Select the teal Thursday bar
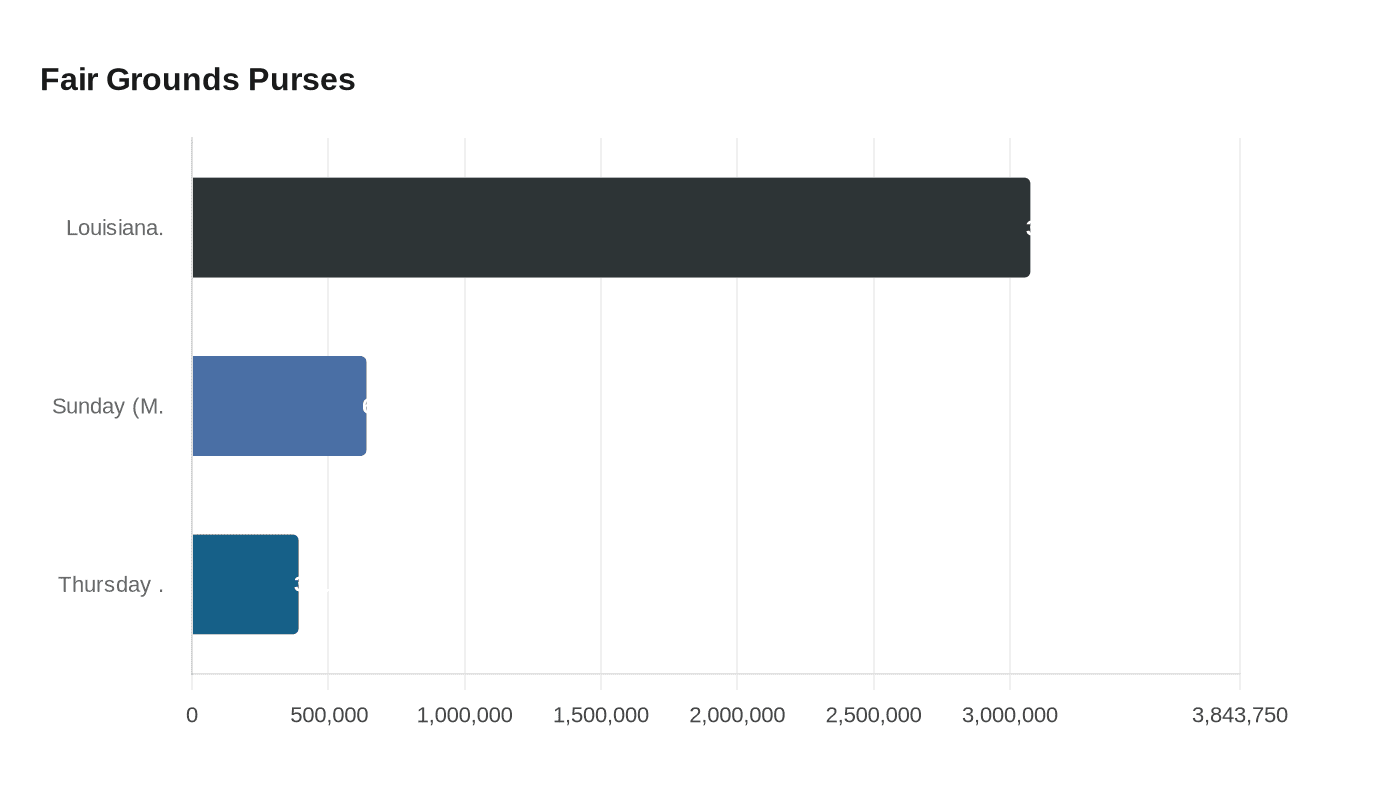1400x800 pixels. pos(244,584)
